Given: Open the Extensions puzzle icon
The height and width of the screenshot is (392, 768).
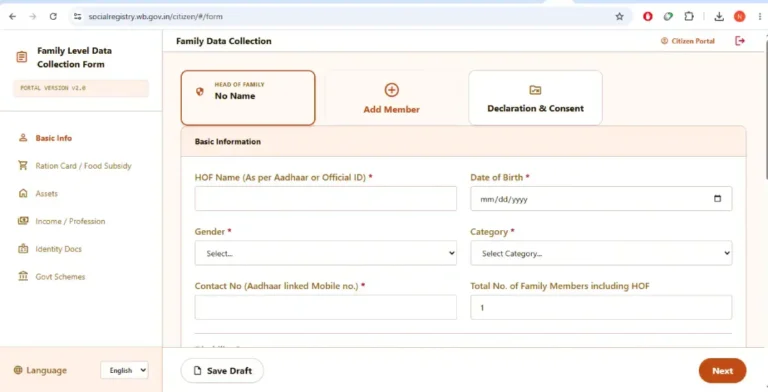Looking at the screenshot, I should click(689, 17).
